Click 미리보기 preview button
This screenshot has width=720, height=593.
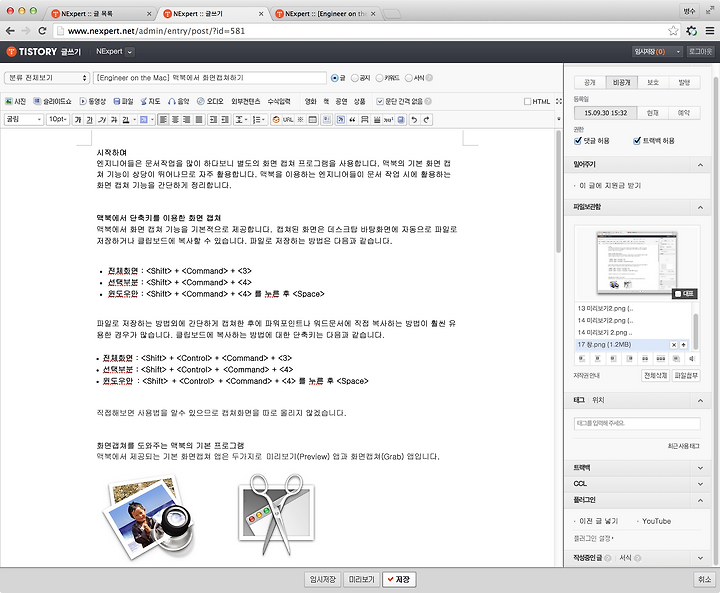(362, 580)
